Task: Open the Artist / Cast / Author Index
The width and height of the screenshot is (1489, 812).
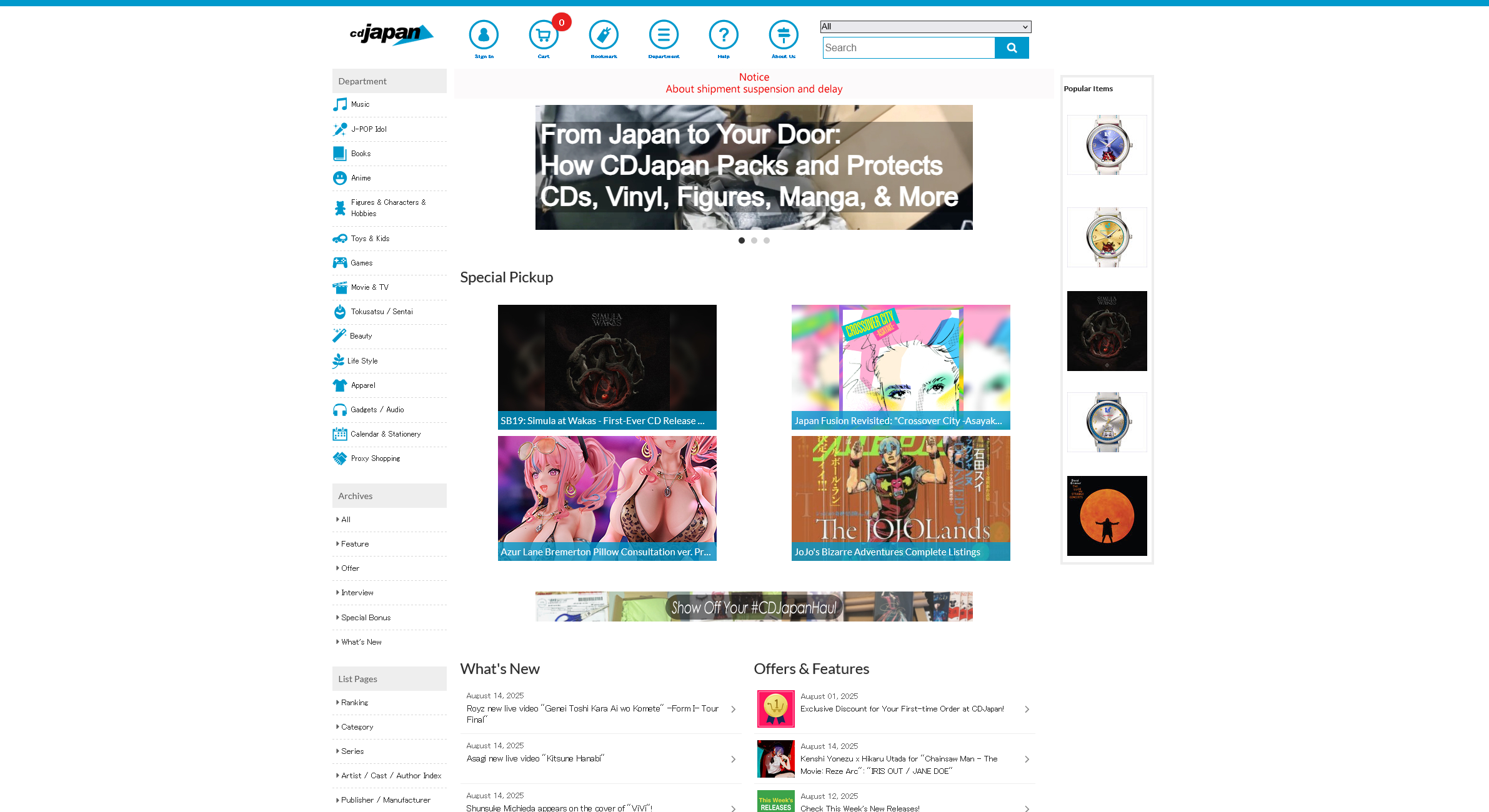Action: (391, 776)
